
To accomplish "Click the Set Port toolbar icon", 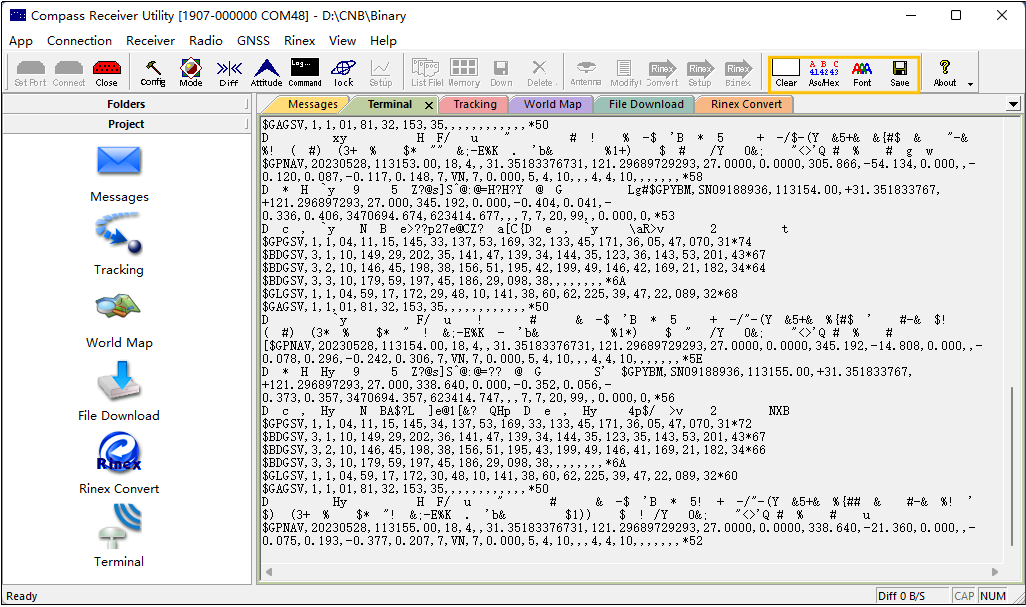I will [x=30, y=73].
